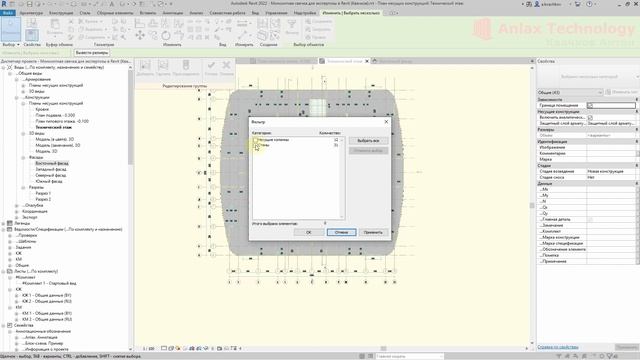Click Применить button in the Фильтр dialog
640x360 pixels.
tap(373, 232)
